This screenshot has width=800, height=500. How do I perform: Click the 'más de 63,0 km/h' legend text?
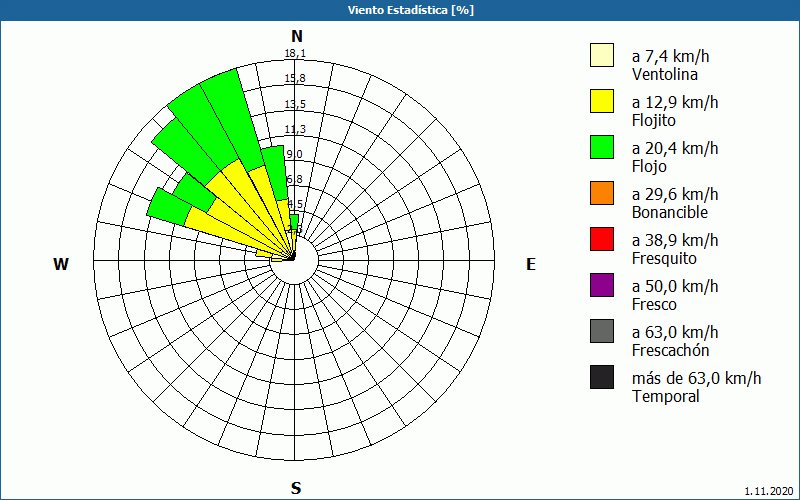click(x=696, y=378)
